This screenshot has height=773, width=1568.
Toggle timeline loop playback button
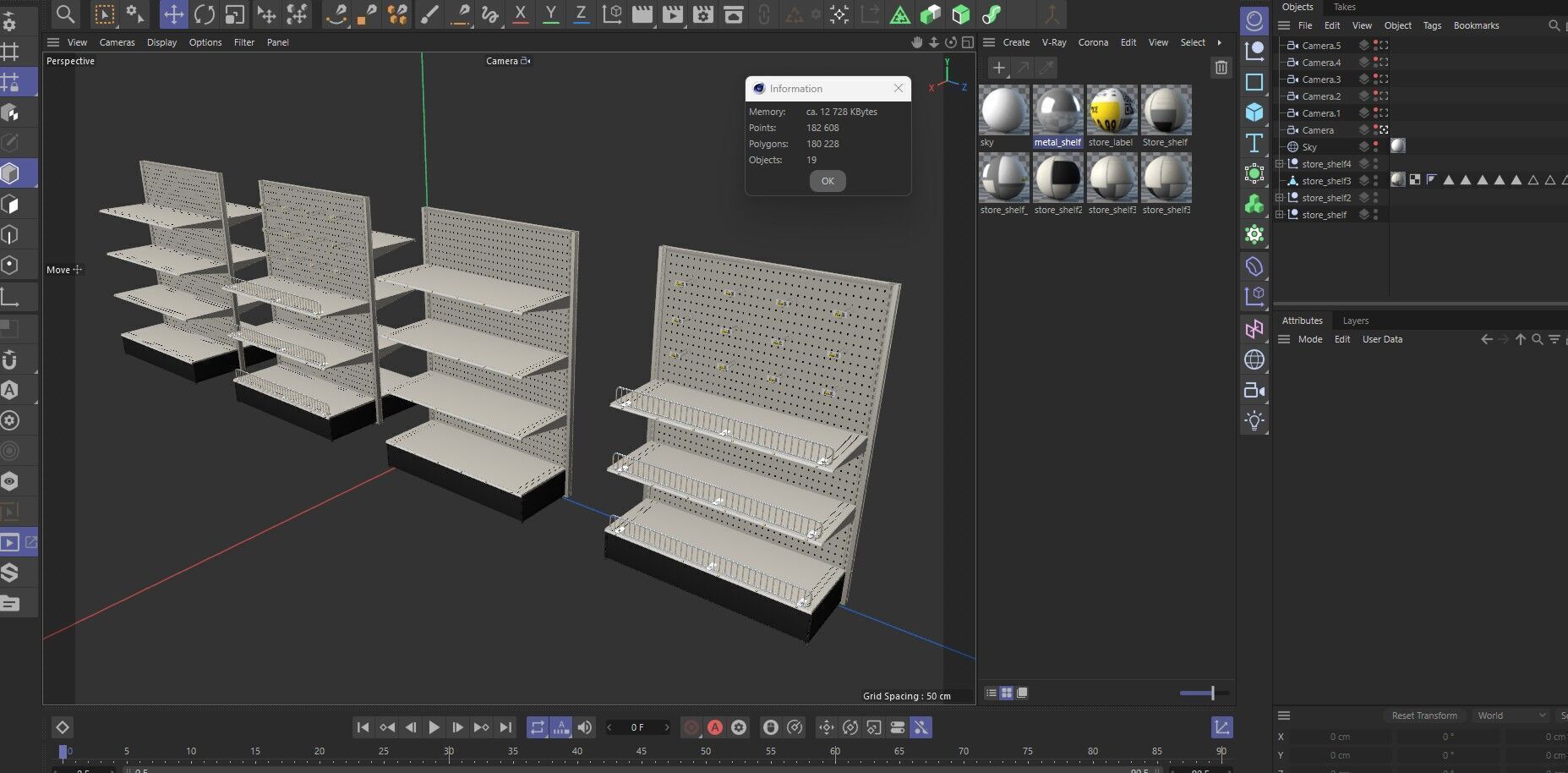538,727
